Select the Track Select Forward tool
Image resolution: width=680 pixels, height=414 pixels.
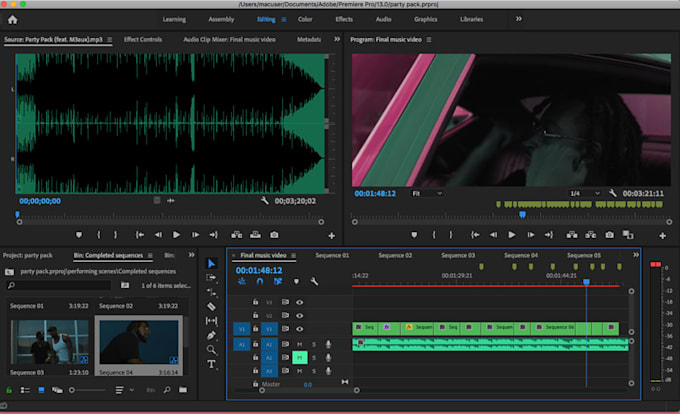211,277
